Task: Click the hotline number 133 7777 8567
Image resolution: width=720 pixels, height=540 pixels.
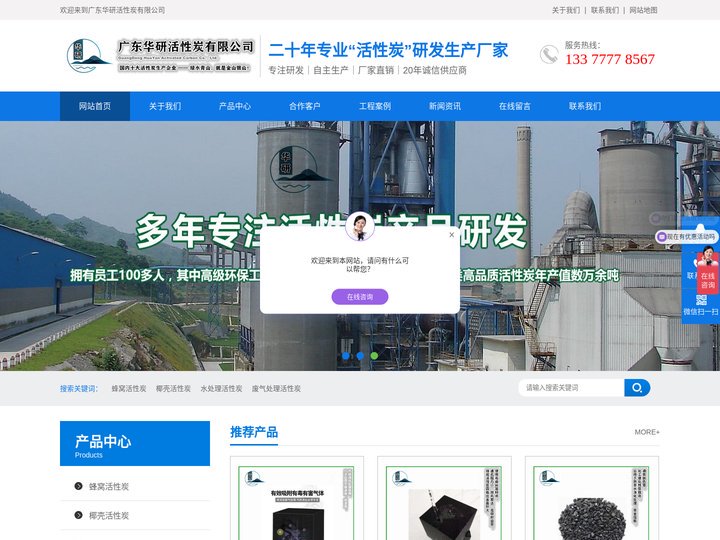Action: (610, 59)
